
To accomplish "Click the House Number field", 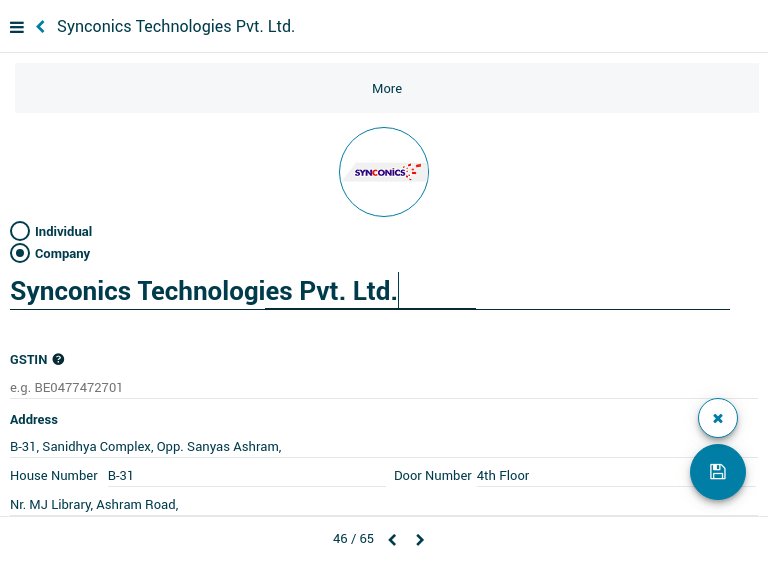I will point(245,476).
